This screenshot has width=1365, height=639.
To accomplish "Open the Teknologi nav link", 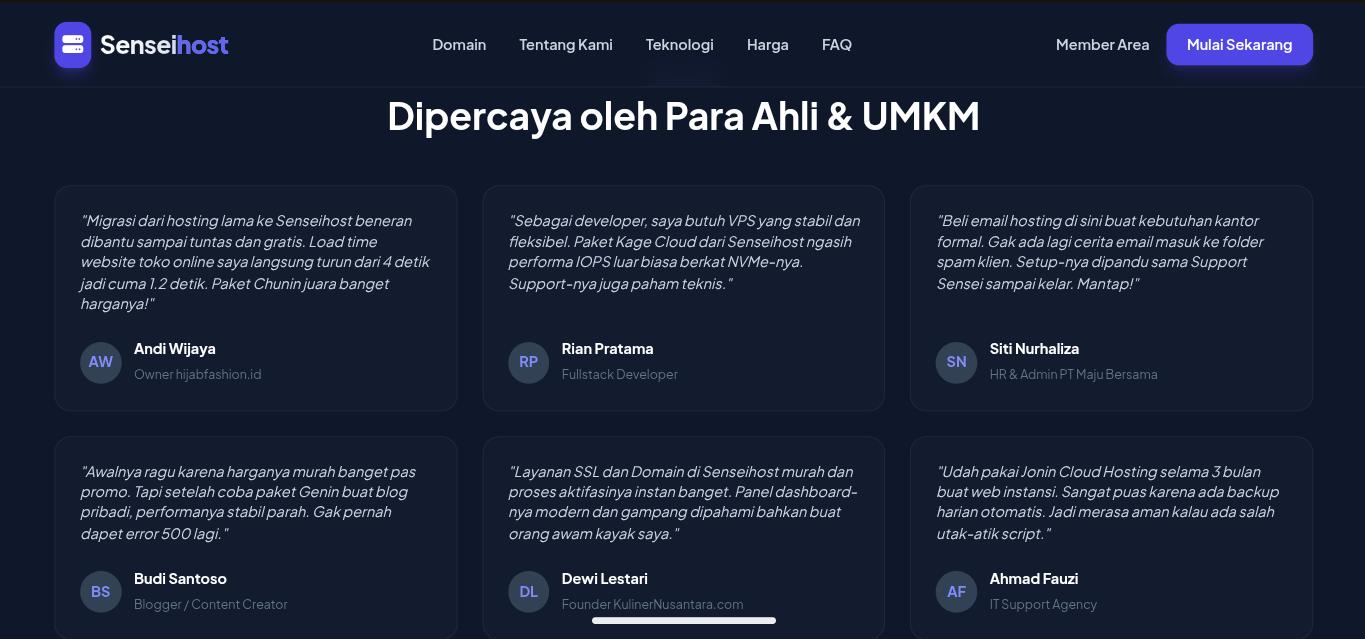I will 680,45.
